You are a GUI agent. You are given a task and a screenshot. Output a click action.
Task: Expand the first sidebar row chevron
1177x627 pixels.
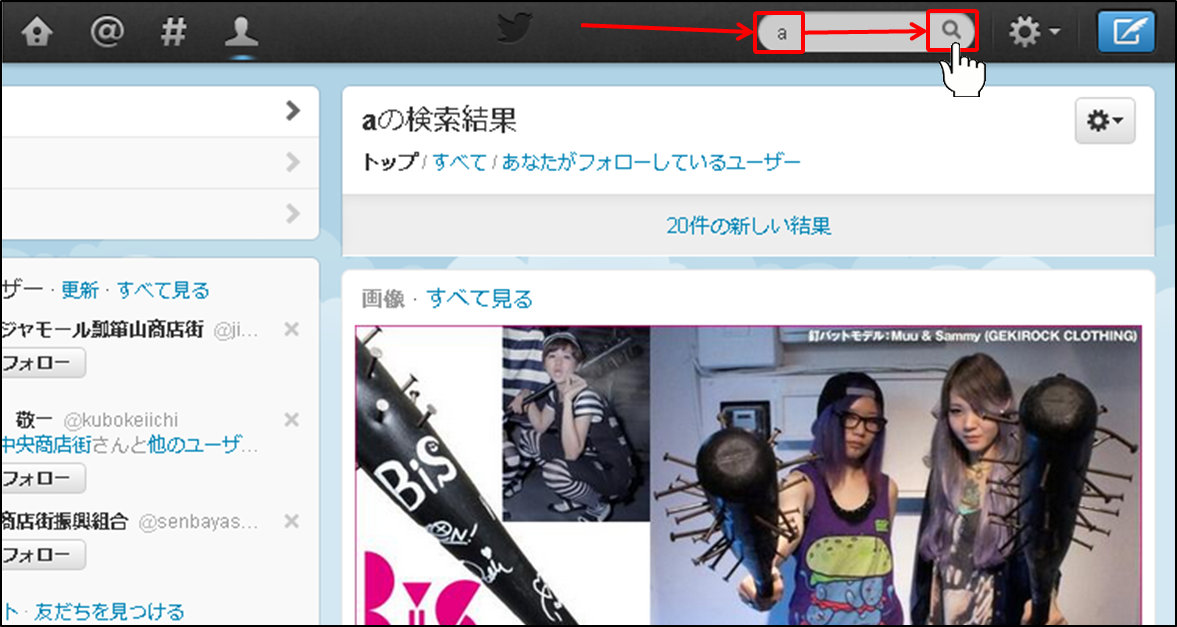292,111
